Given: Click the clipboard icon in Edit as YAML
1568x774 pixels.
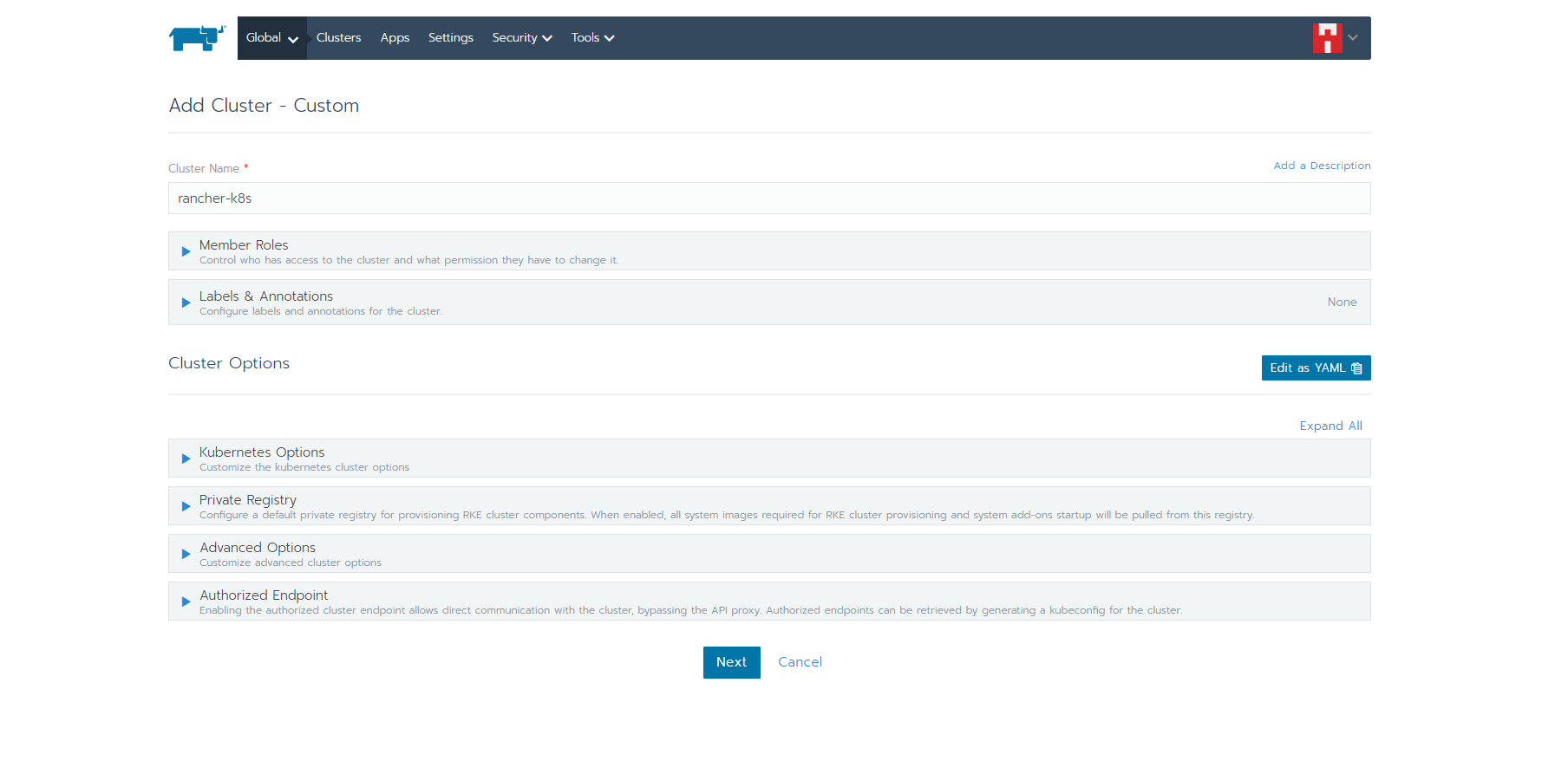Looking at the screenshot, I should [1356, 368].
